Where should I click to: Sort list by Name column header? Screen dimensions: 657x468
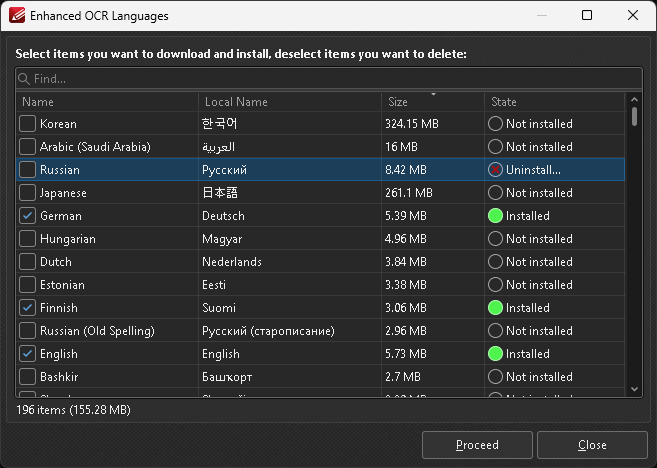click(107, 102)
